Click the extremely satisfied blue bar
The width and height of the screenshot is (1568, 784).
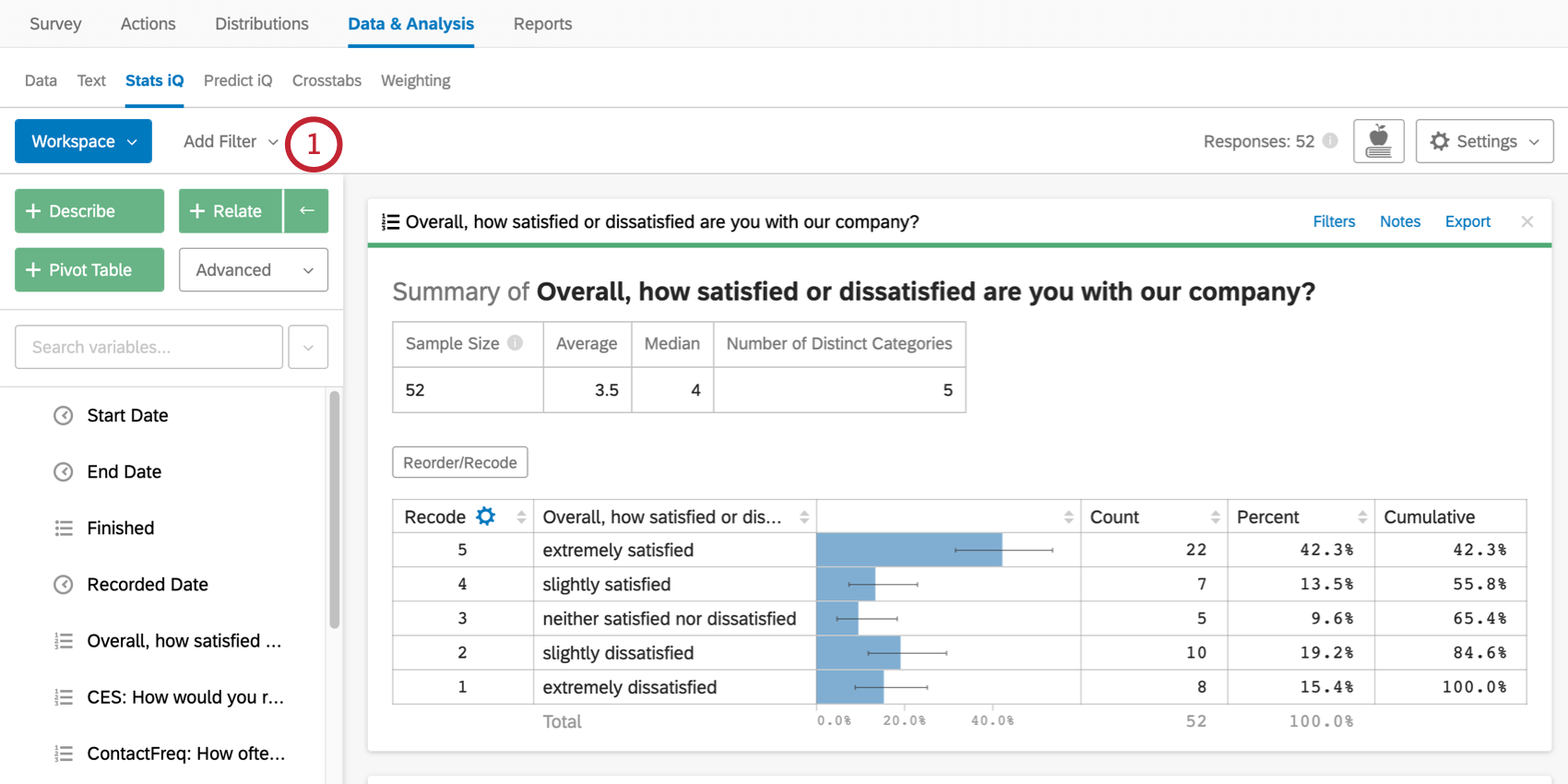[909, 550]
